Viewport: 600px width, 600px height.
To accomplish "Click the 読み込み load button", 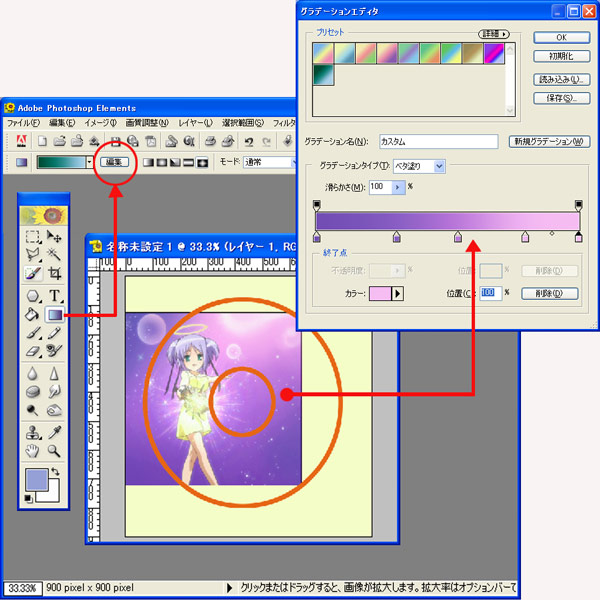I will pyautogui.click(x=561, y=80).
